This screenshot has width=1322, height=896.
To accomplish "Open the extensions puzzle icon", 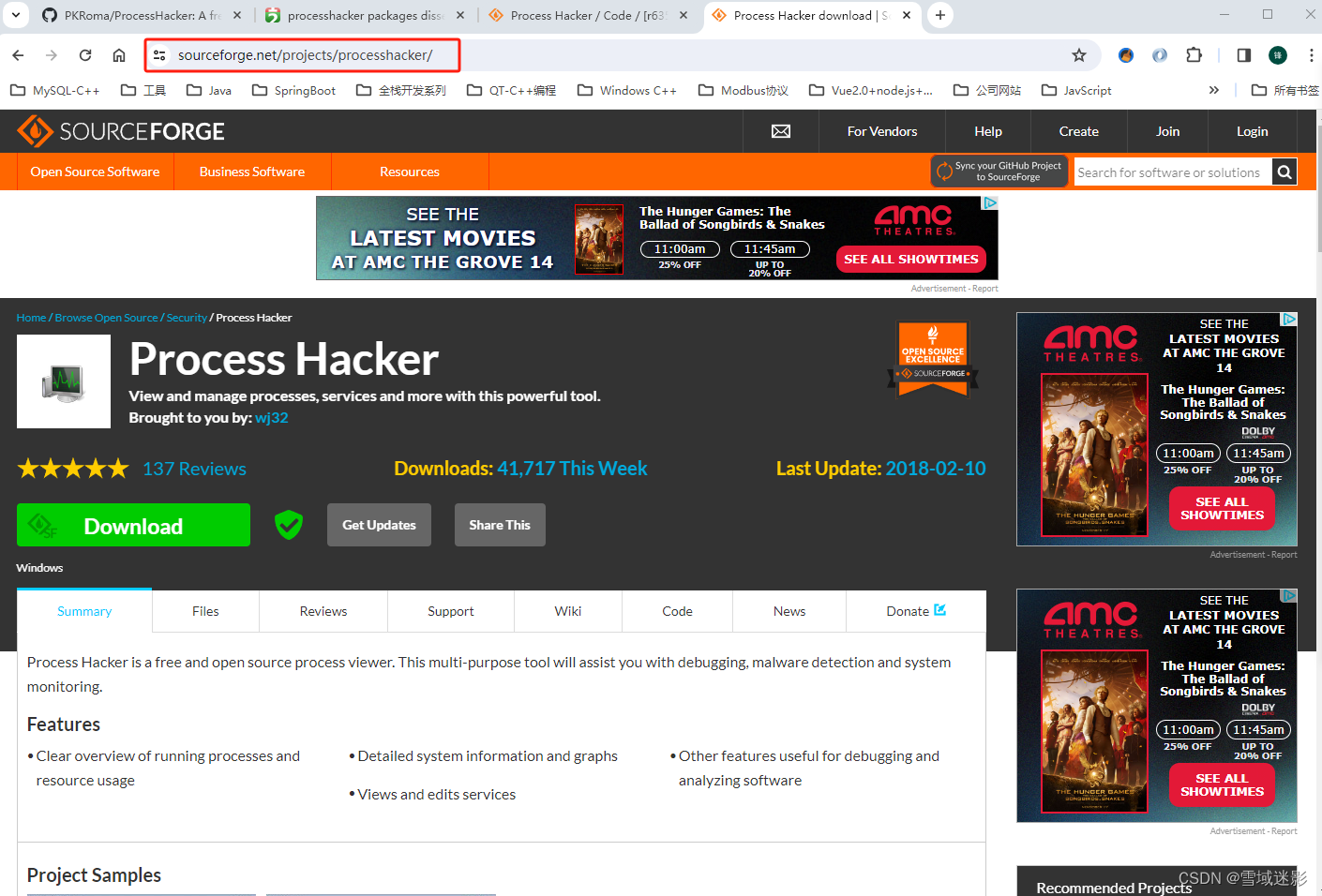I will point(1194,54).
